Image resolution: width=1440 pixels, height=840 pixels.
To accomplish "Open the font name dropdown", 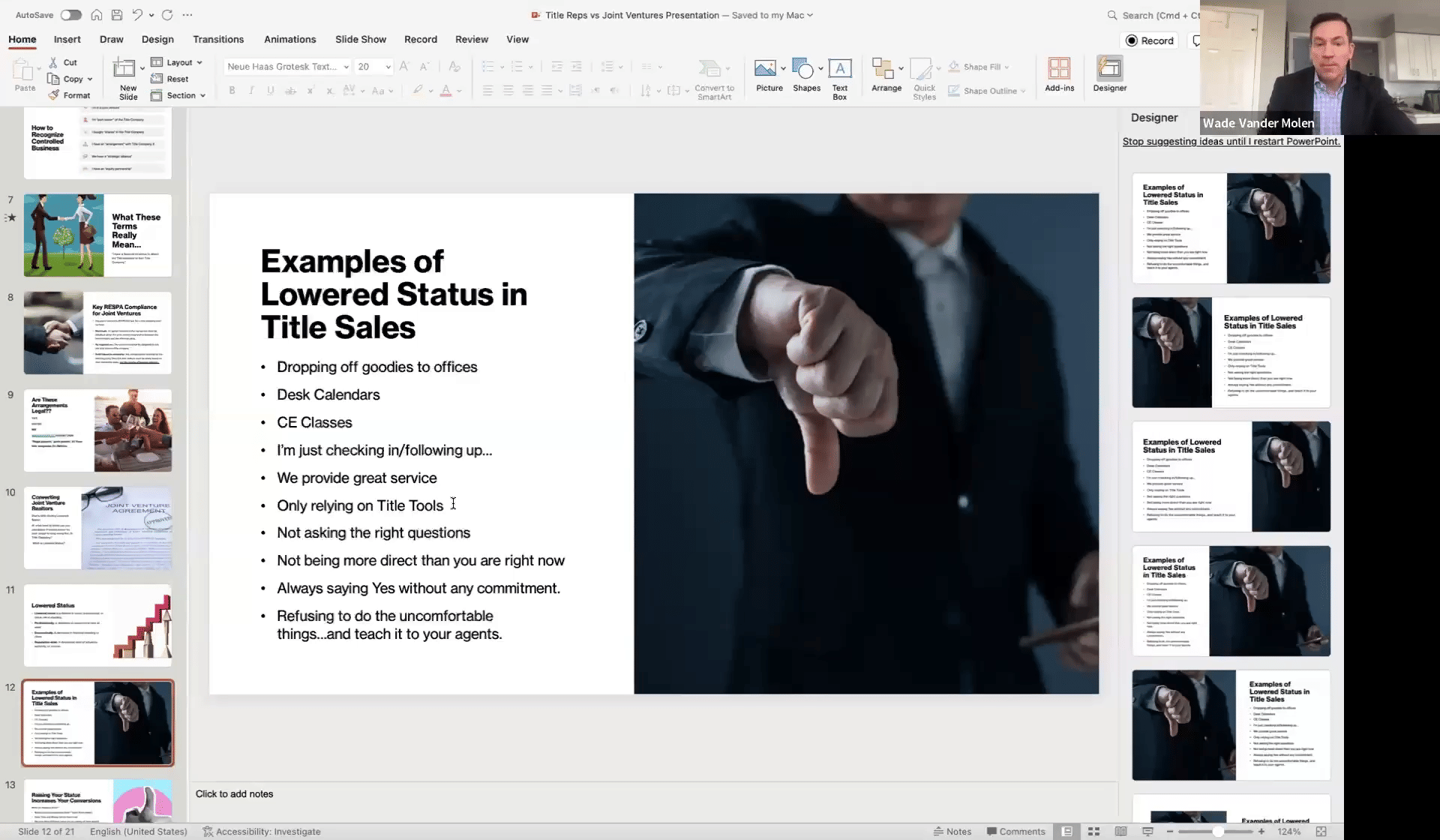I will coord(346,67).
